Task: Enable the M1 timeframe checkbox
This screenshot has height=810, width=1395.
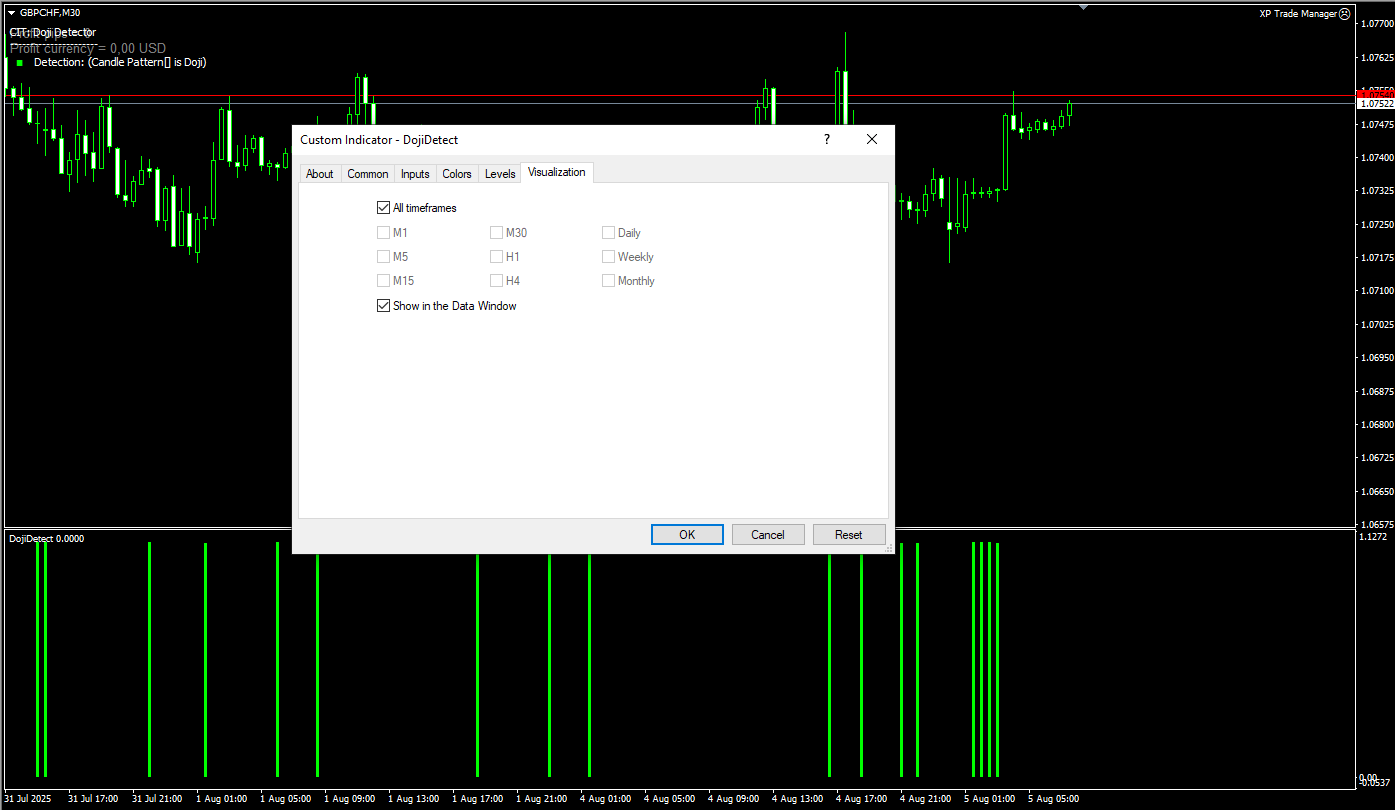Action: point(383,232)
